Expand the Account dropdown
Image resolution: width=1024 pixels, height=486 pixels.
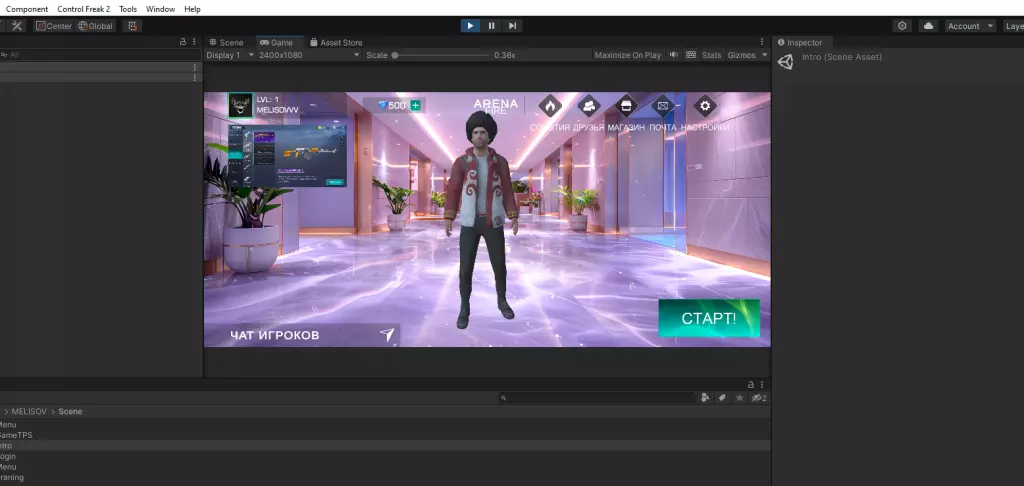coord(970,26)
